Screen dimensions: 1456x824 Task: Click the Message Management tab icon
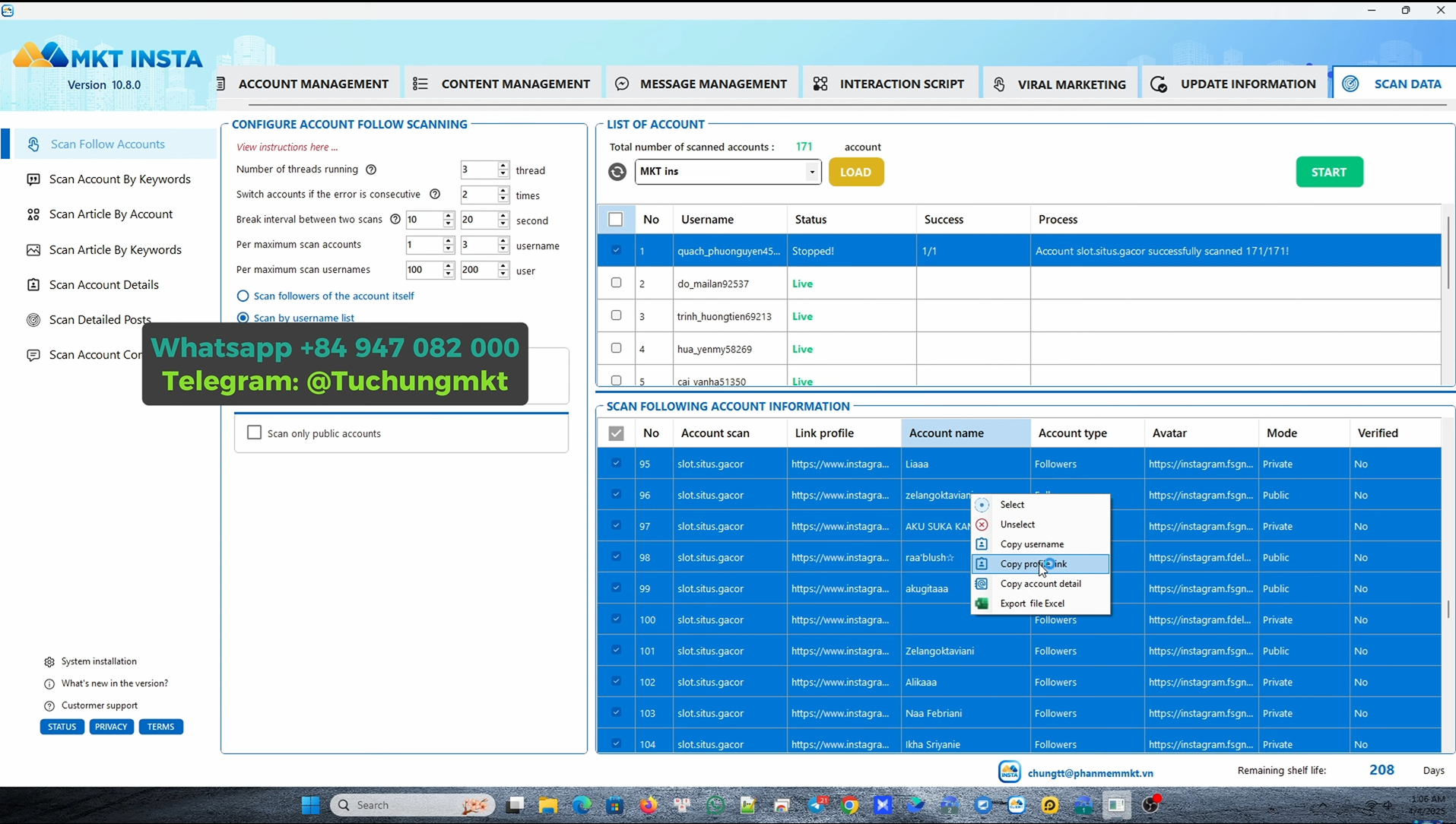click(622, 84)
